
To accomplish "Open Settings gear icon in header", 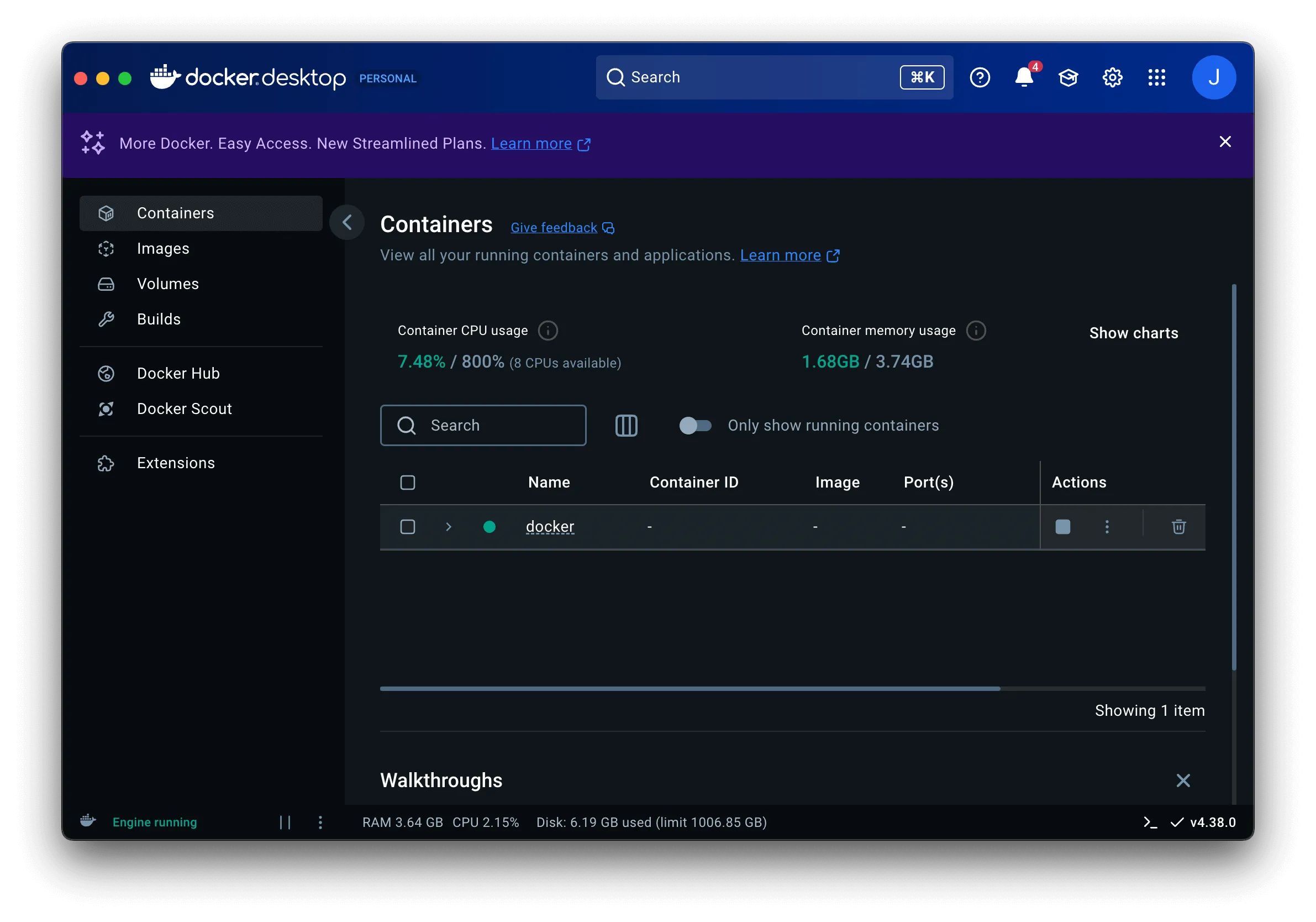I will 1113,77.
